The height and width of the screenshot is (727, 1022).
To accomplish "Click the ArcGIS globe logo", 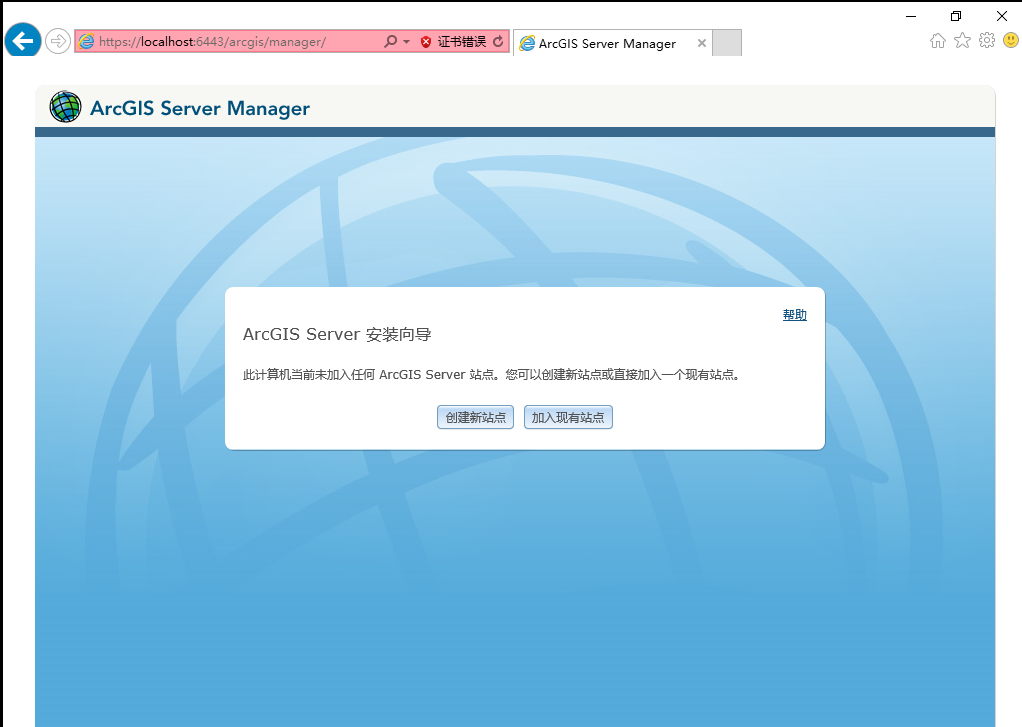I will tap(65, 107).
